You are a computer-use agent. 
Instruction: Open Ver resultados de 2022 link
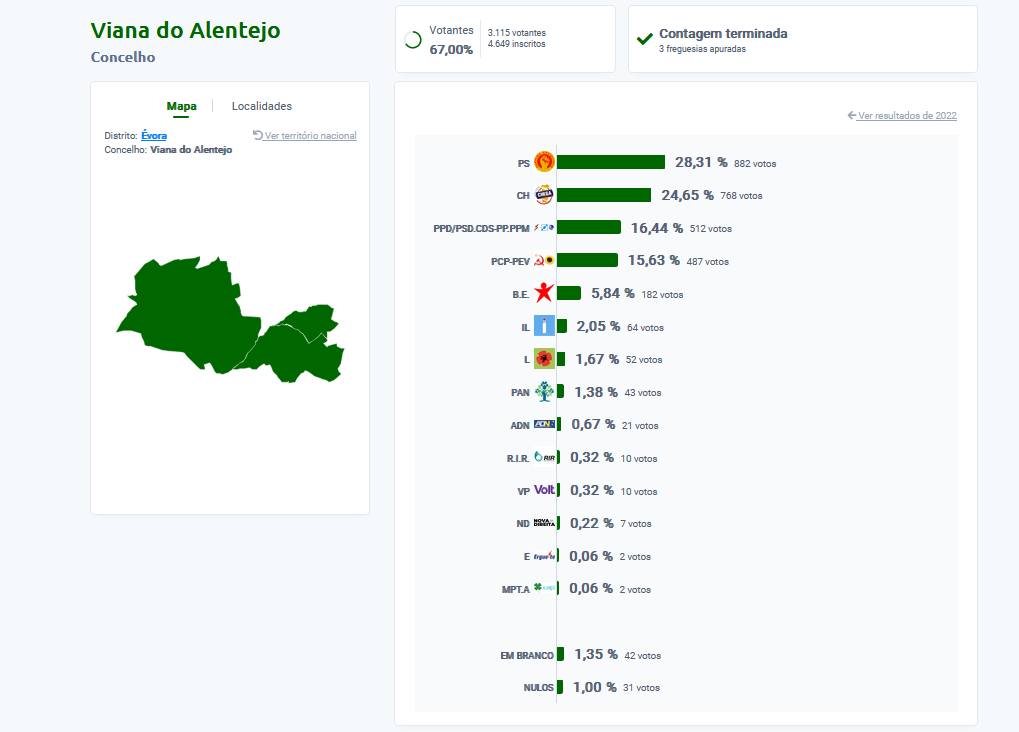906,116
